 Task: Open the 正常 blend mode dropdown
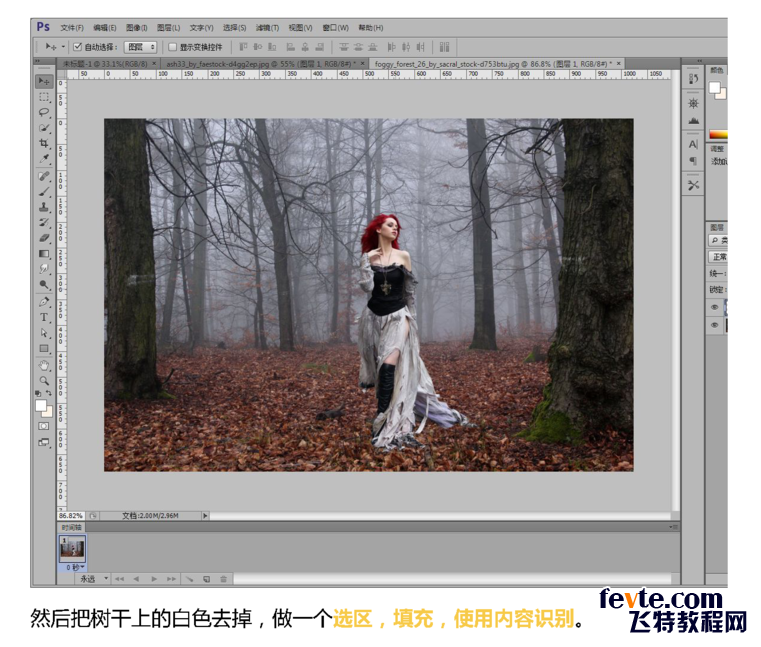718,256
